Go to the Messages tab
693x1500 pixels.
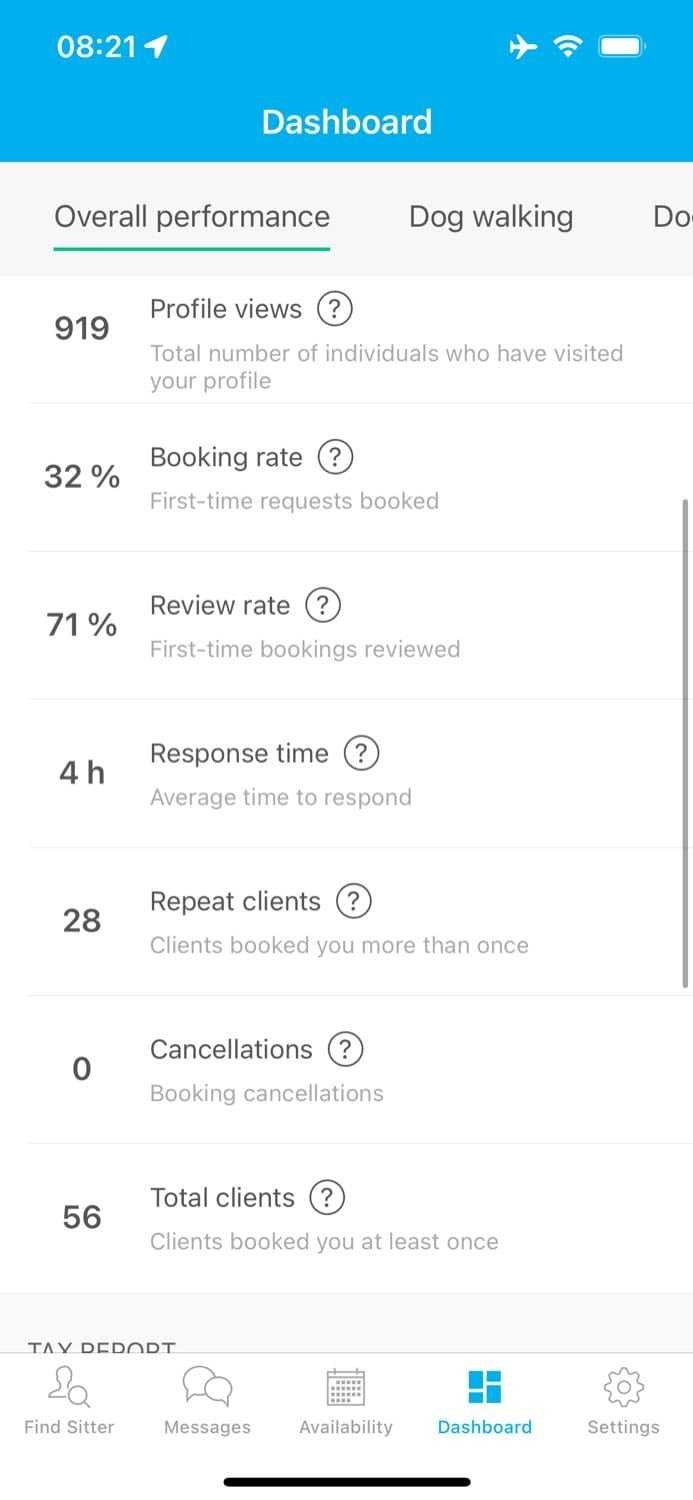point(207,1401)
